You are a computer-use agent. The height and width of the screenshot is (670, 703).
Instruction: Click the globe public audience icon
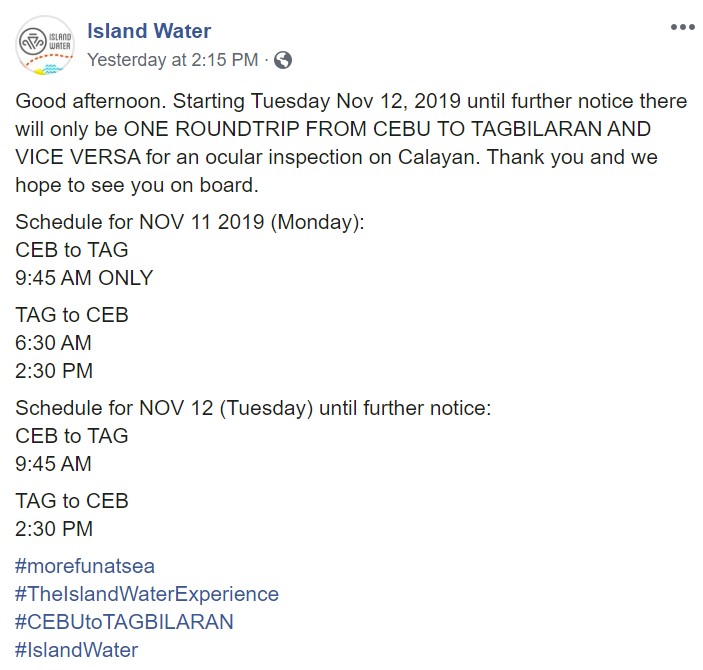coord(283,60)
